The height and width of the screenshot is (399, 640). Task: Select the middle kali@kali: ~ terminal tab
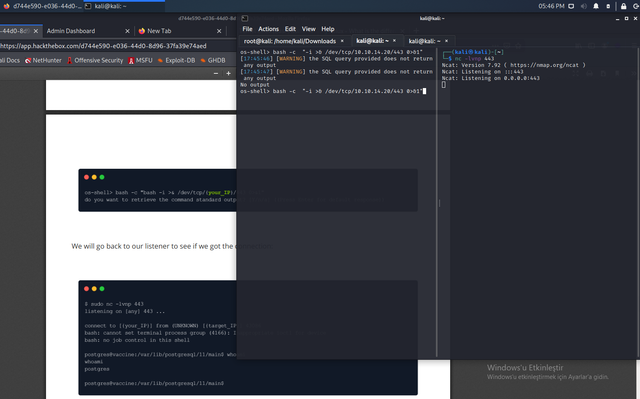[x=372, y=41]
